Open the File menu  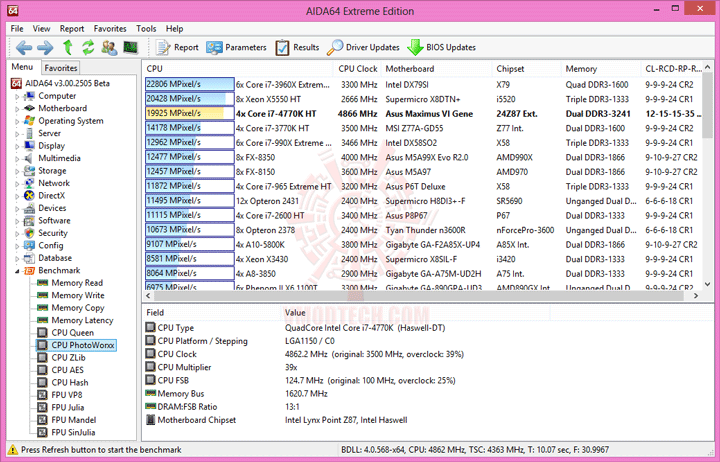pyautogui.click(x=17, y=28)
